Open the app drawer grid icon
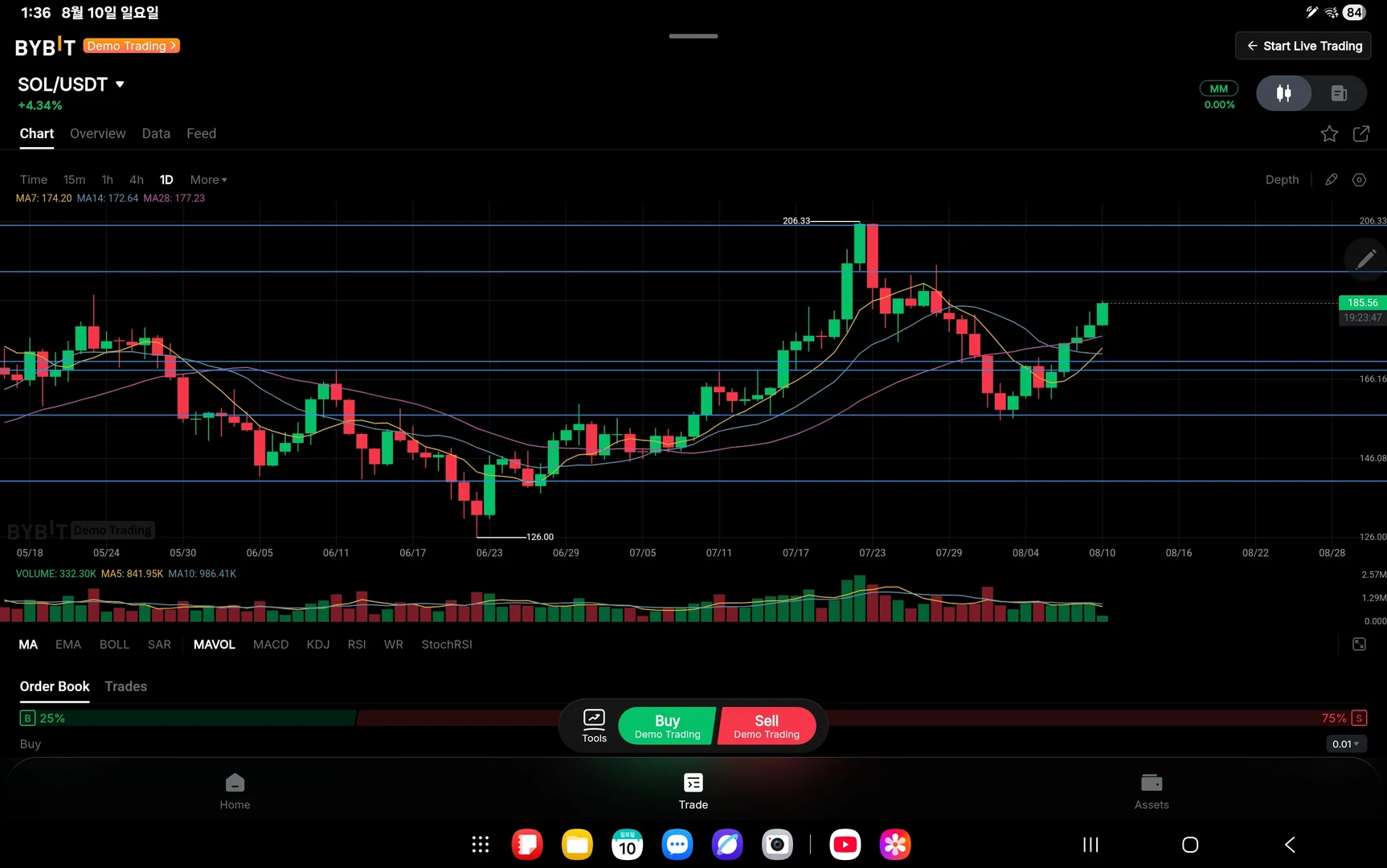This screenshot has width=1387, height=868. (x=481, y=844)
